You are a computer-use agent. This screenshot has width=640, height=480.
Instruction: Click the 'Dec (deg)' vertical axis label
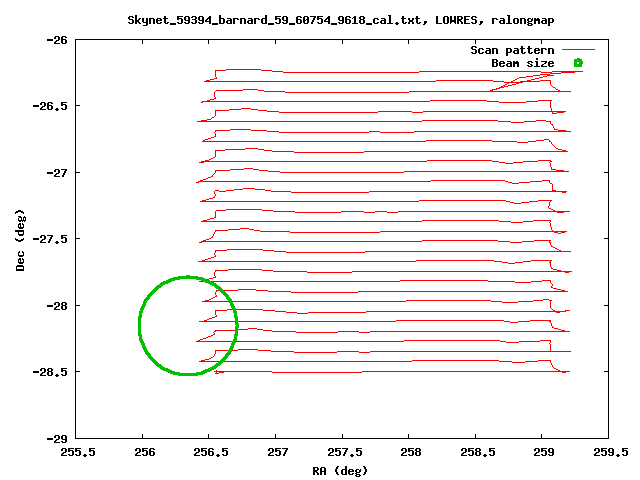(x=20, y=240)
